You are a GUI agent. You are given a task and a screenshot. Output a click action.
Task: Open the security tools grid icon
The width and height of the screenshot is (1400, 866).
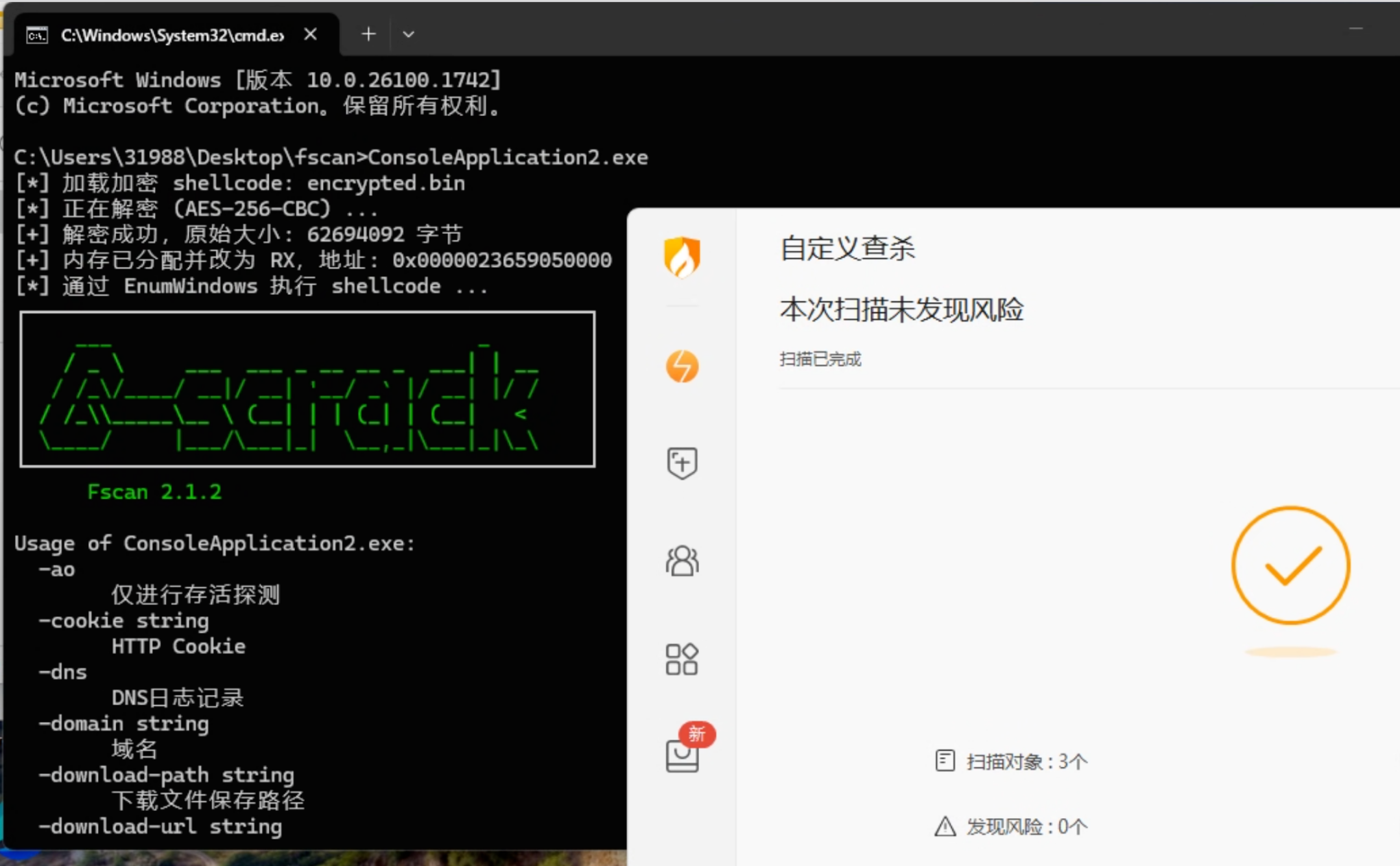pos(682,659)
